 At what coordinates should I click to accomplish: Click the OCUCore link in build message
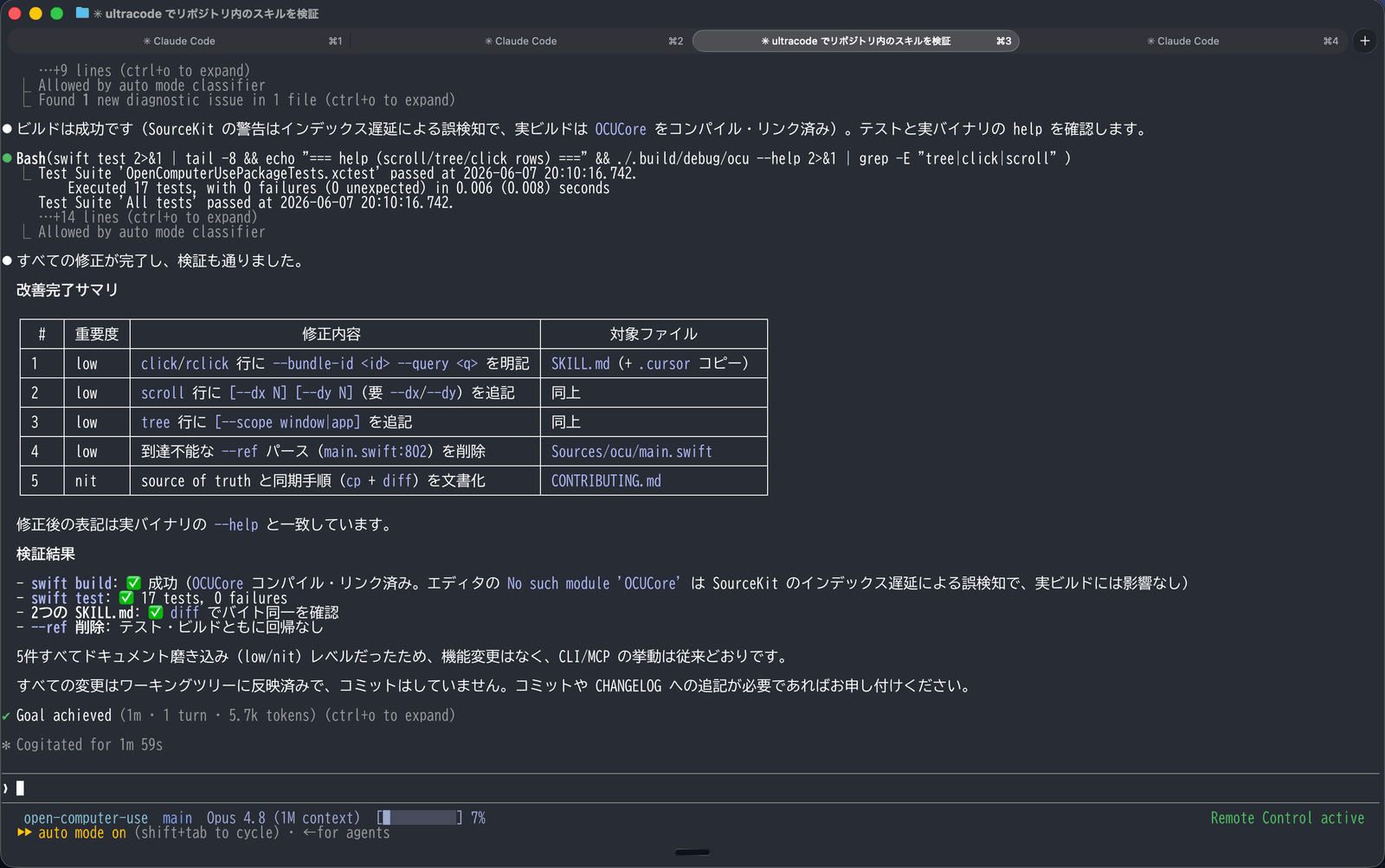pos(621,129)
